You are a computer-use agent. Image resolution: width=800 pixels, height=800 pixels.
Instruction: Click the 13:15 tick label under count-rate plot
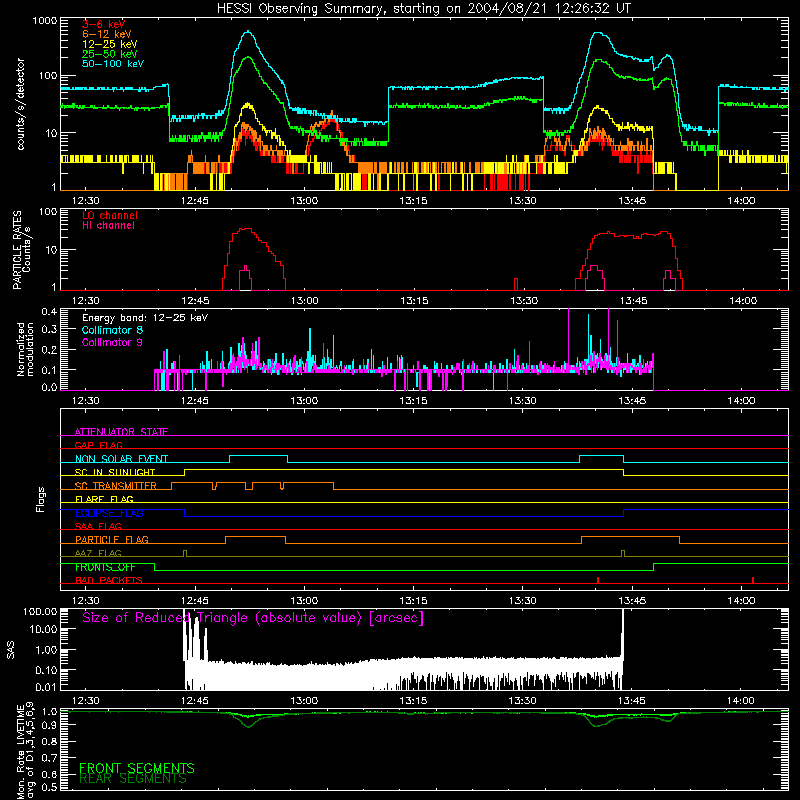coord(413,201)
